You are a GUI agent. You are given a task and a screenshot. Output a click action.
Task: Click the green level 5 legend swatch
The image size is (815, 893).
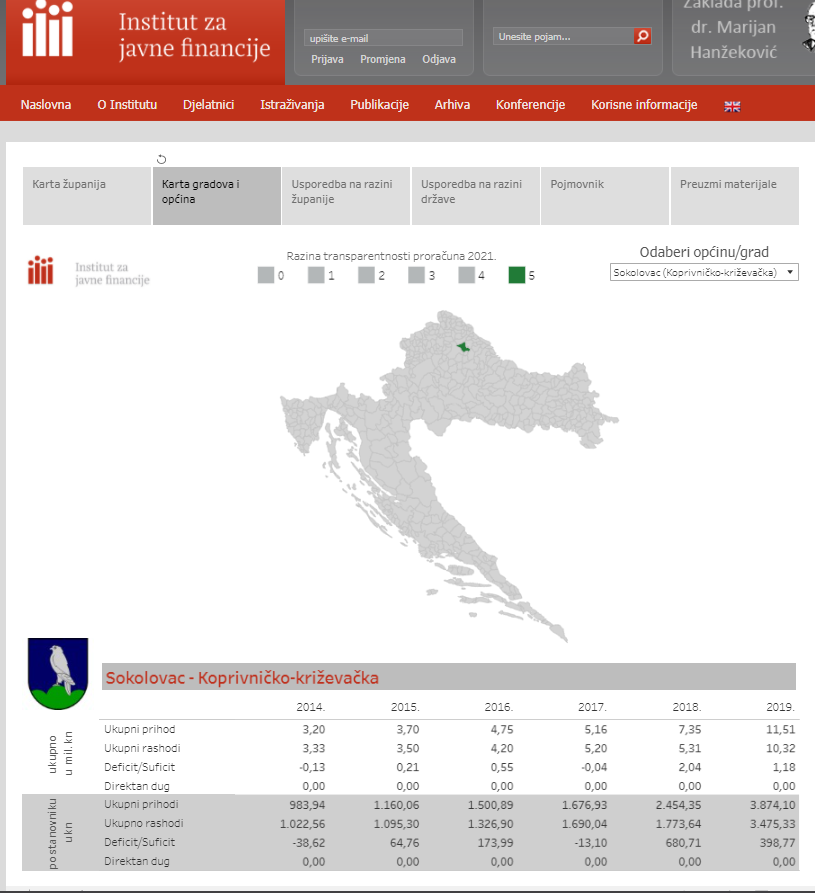[517, 275]
